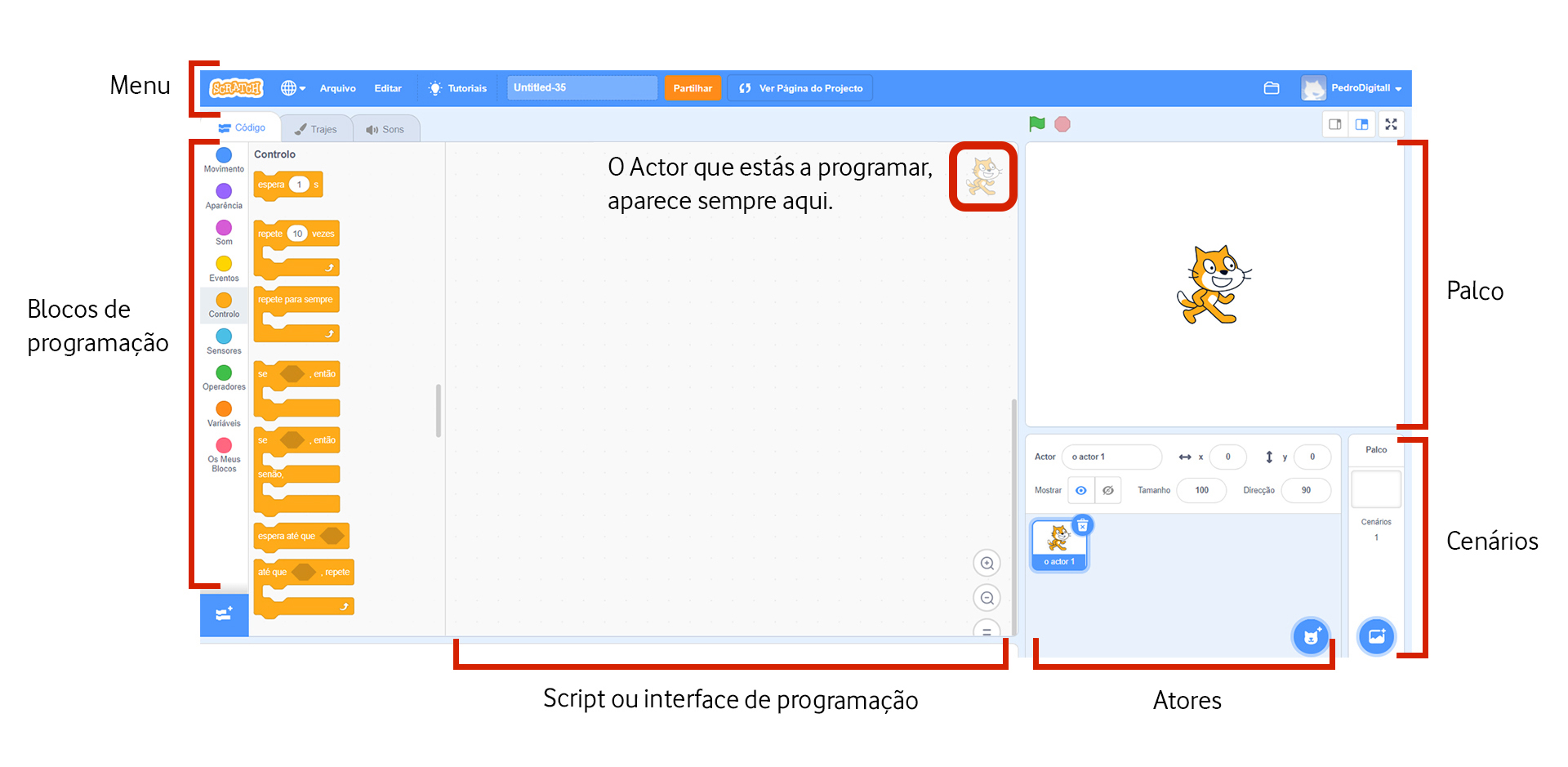Viewport: 1568px width, 767px height.
Task: Select Os Meus Blocos category
Action: point(224,455)
